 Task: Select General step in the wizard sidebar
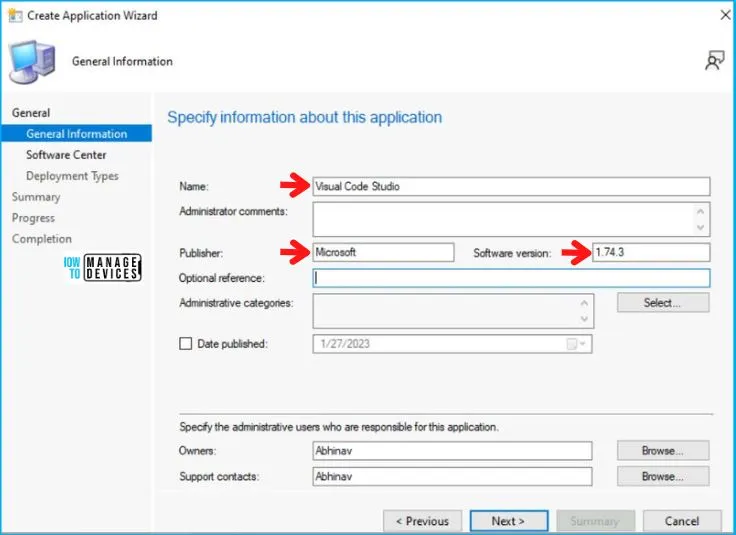click(31, 113)
